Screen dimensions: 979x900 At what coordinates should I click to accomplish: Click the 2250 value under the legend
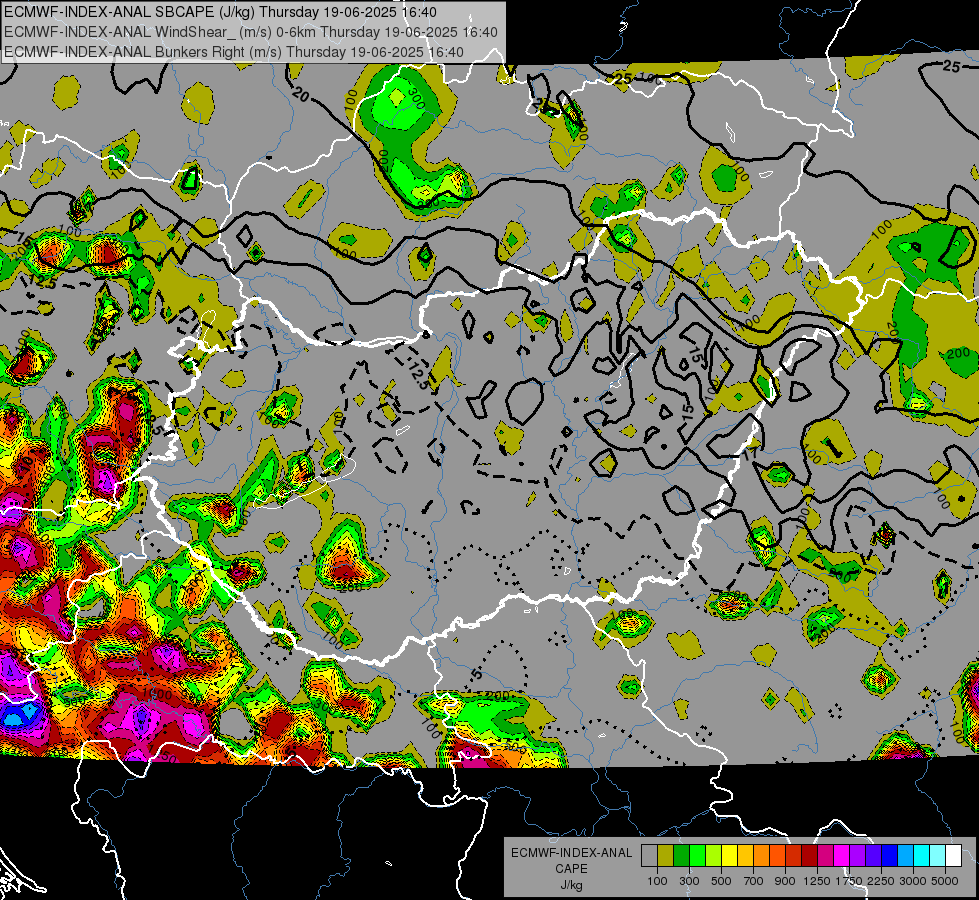pyautogui.click(x=881, y=881)
